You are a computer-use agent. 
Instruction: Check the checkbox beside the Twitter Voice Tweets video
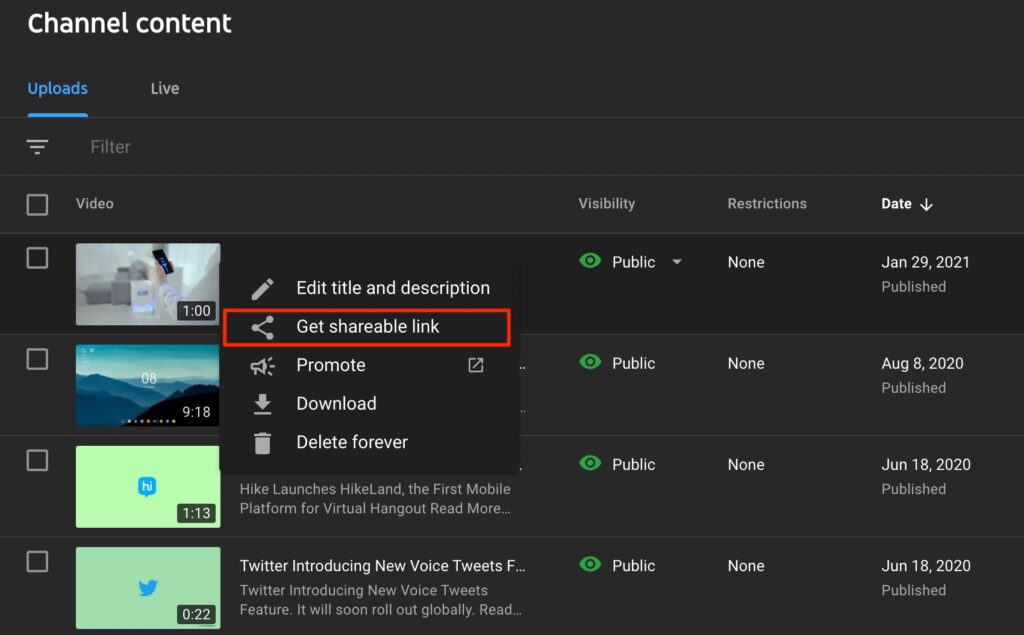pyautogui.click(x=37, y=562)
